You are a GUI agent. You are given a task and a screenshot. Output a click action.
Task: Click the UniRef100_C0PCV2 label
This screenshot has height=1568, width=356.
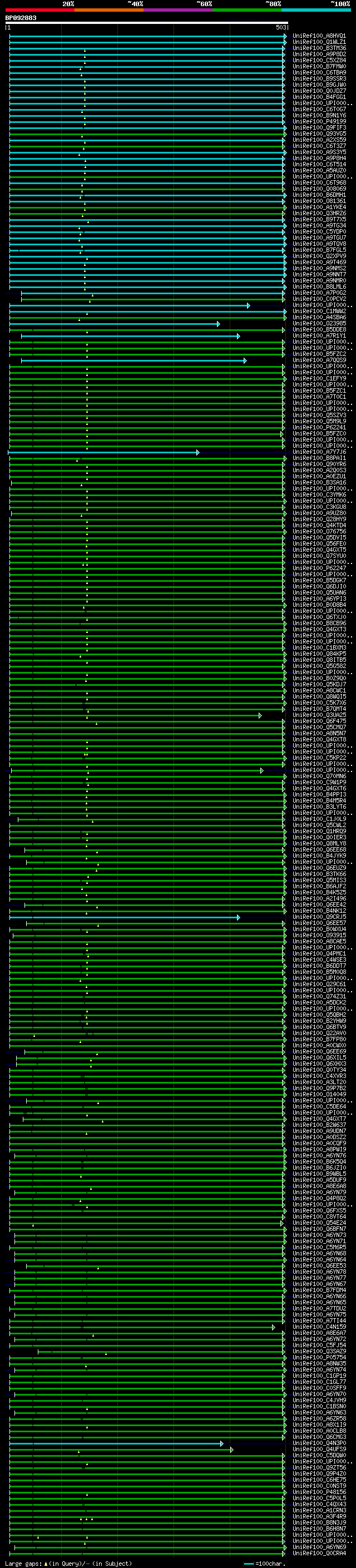(x=319, y=299)
